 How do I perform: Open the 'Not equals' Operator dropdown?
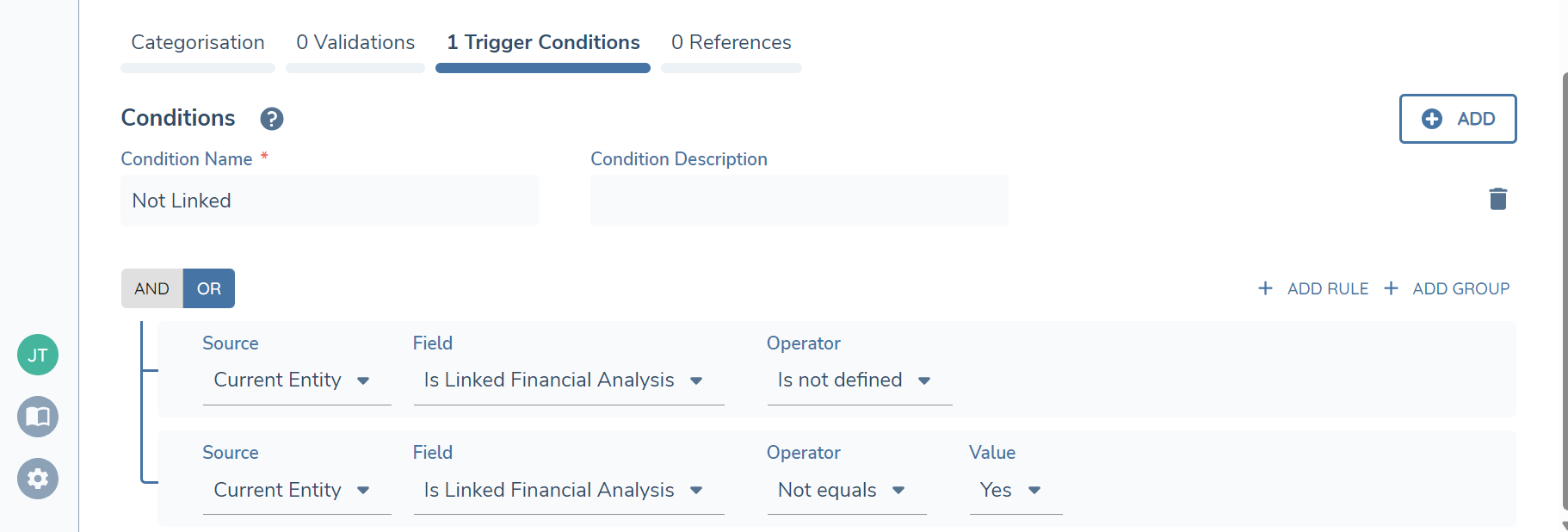pyautogui.click(x=845, y=490)
